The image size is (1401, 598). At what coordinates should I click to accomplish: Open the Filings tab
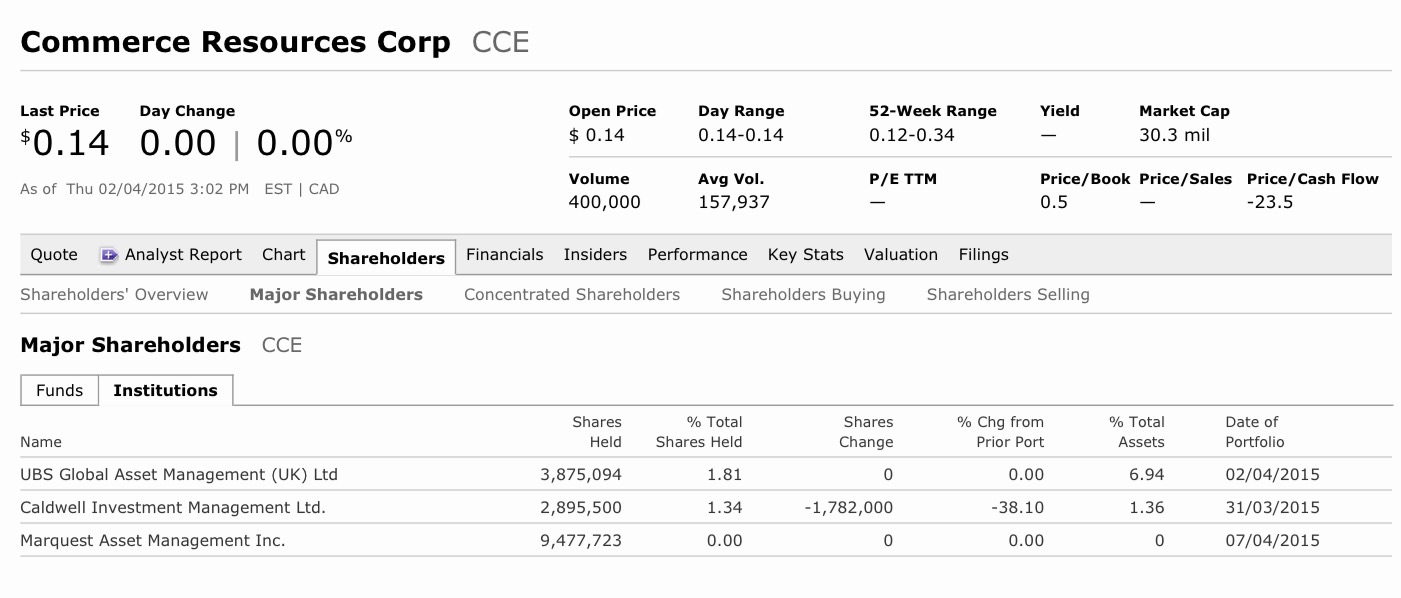click(983, 254)
